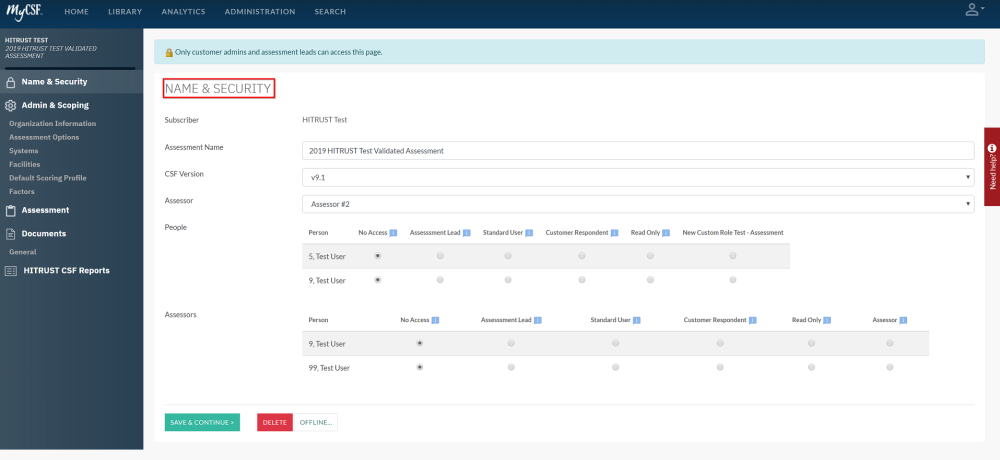The width and height of the screenshot is (1000, 460).
Task: Set 5, Test User to Standard User
Action: (x=508, y=256)
